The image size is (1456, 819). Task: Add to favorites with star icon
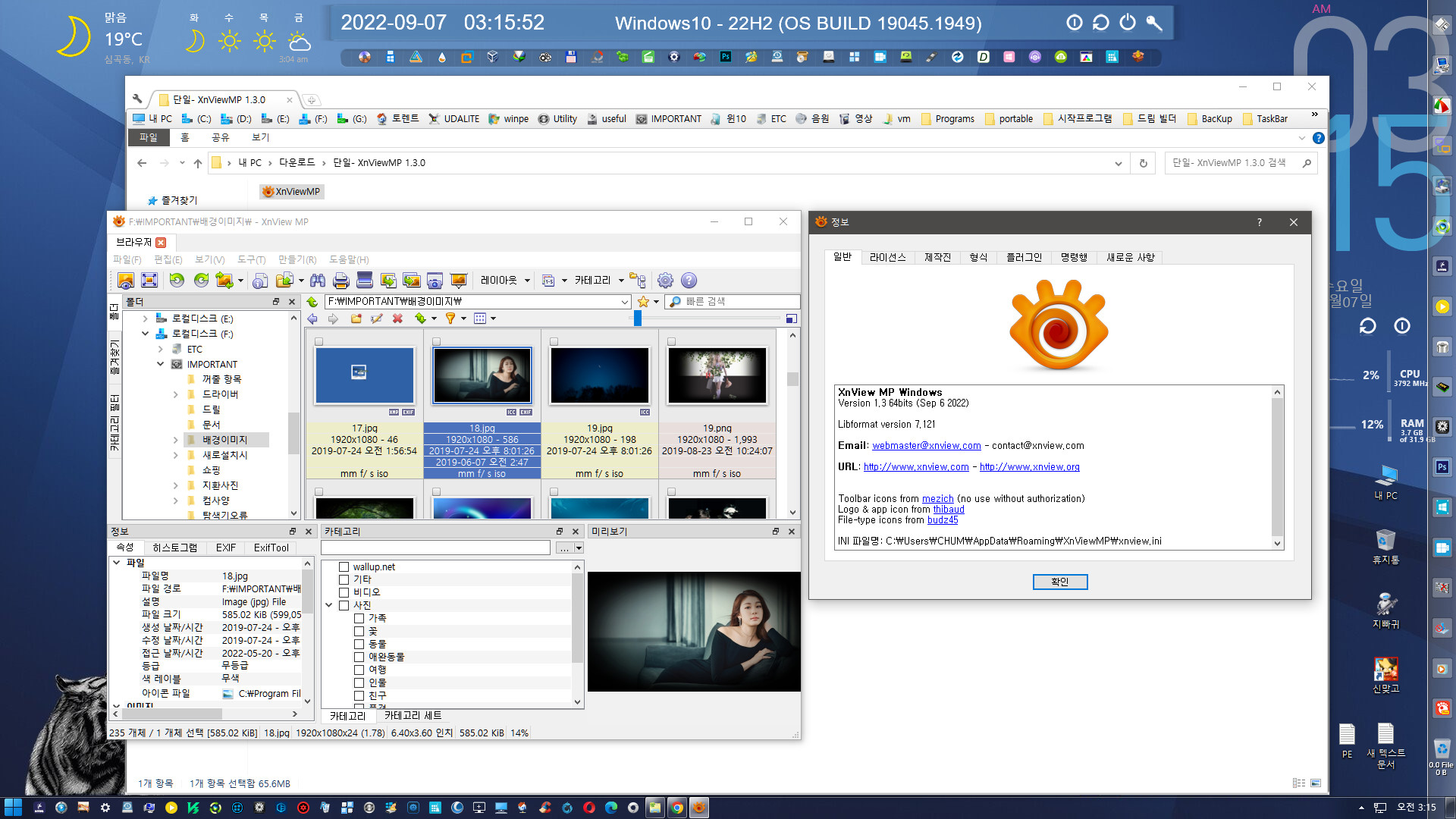[x=643, y=302]
